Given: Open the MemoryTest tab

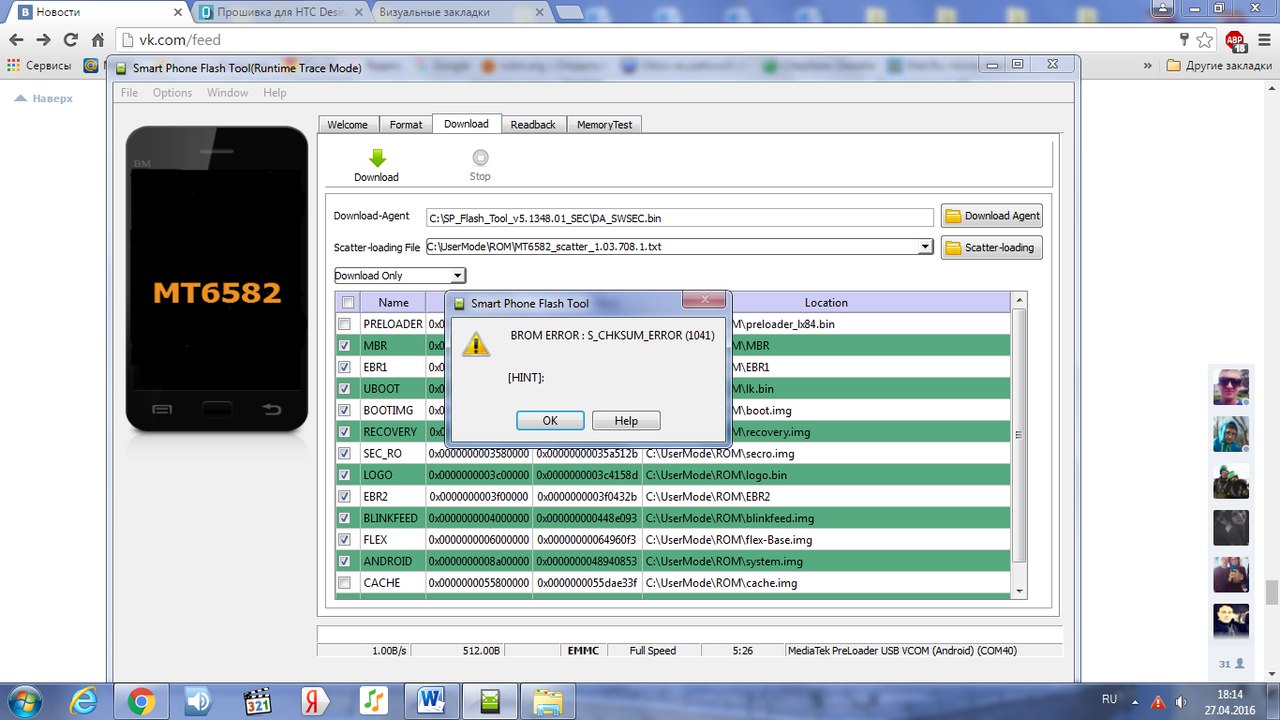Looking at the screenshot, I should coord(604,125).
